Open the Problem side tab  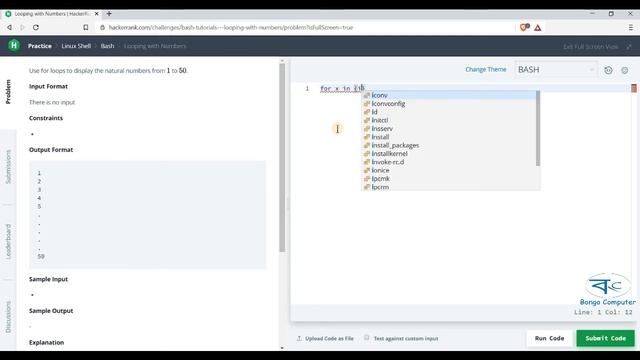pos(8,91)
